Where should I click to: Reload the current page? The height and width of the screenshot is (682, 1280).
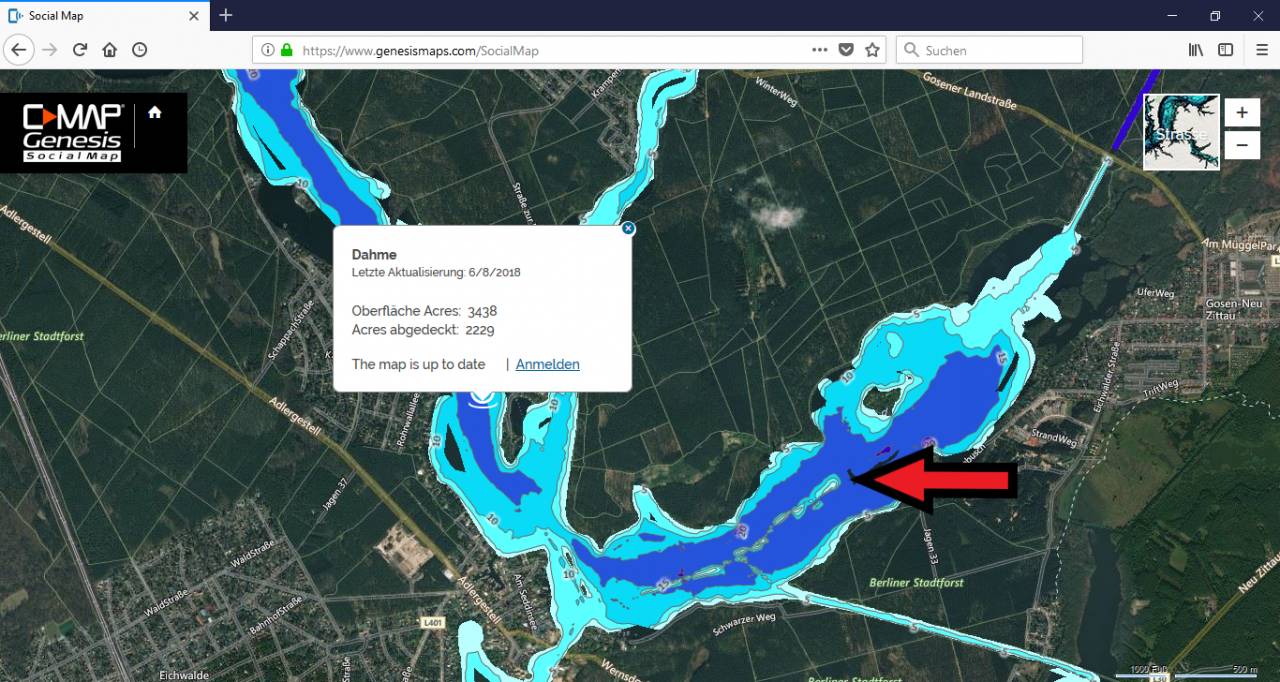point(80,50)
